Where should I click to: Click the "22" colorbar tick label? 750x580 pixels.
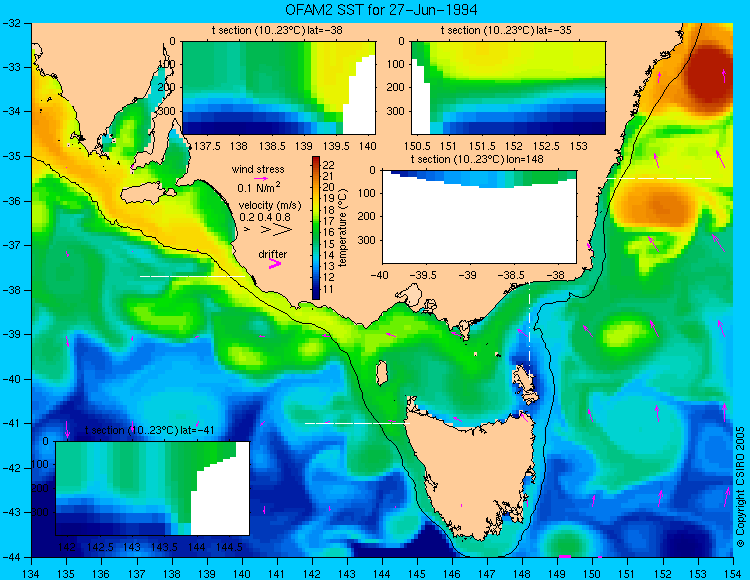click(x=329, y=165)
